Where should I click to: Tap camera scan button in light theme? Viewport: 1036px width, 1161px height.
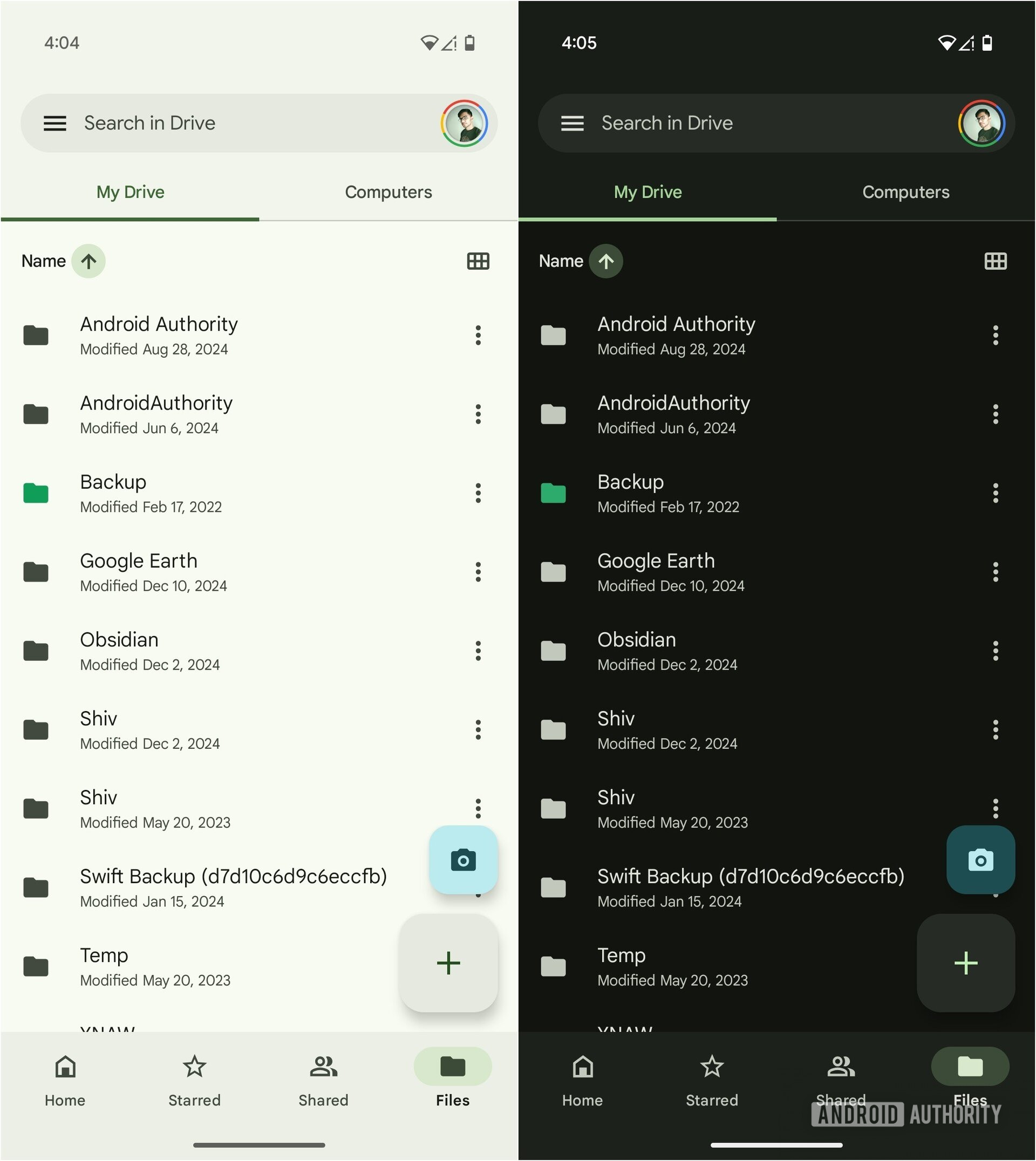click(463, 860)
